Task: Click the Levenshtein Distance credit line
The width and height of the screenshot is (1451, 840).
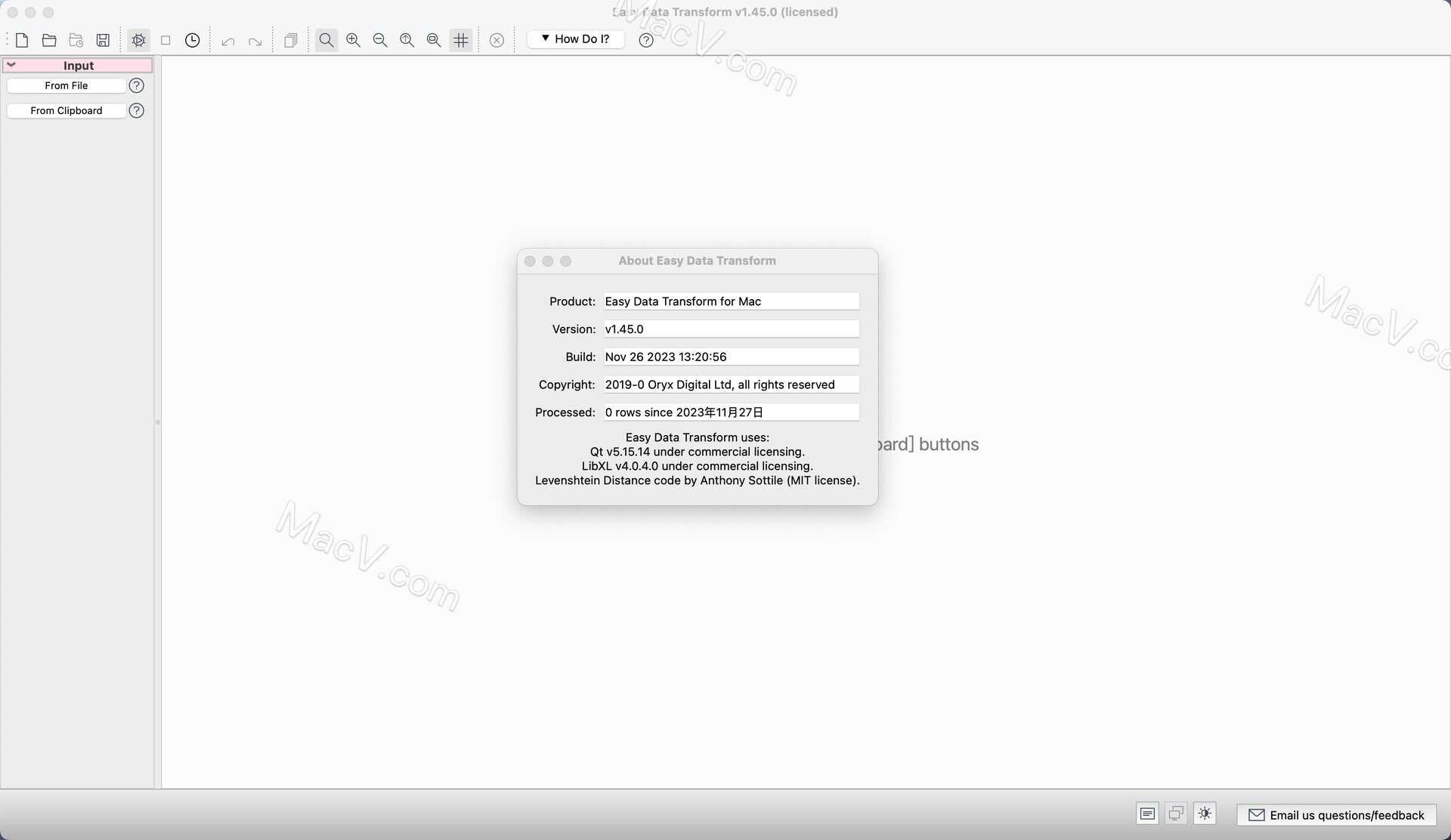Action: pos(697,480)
